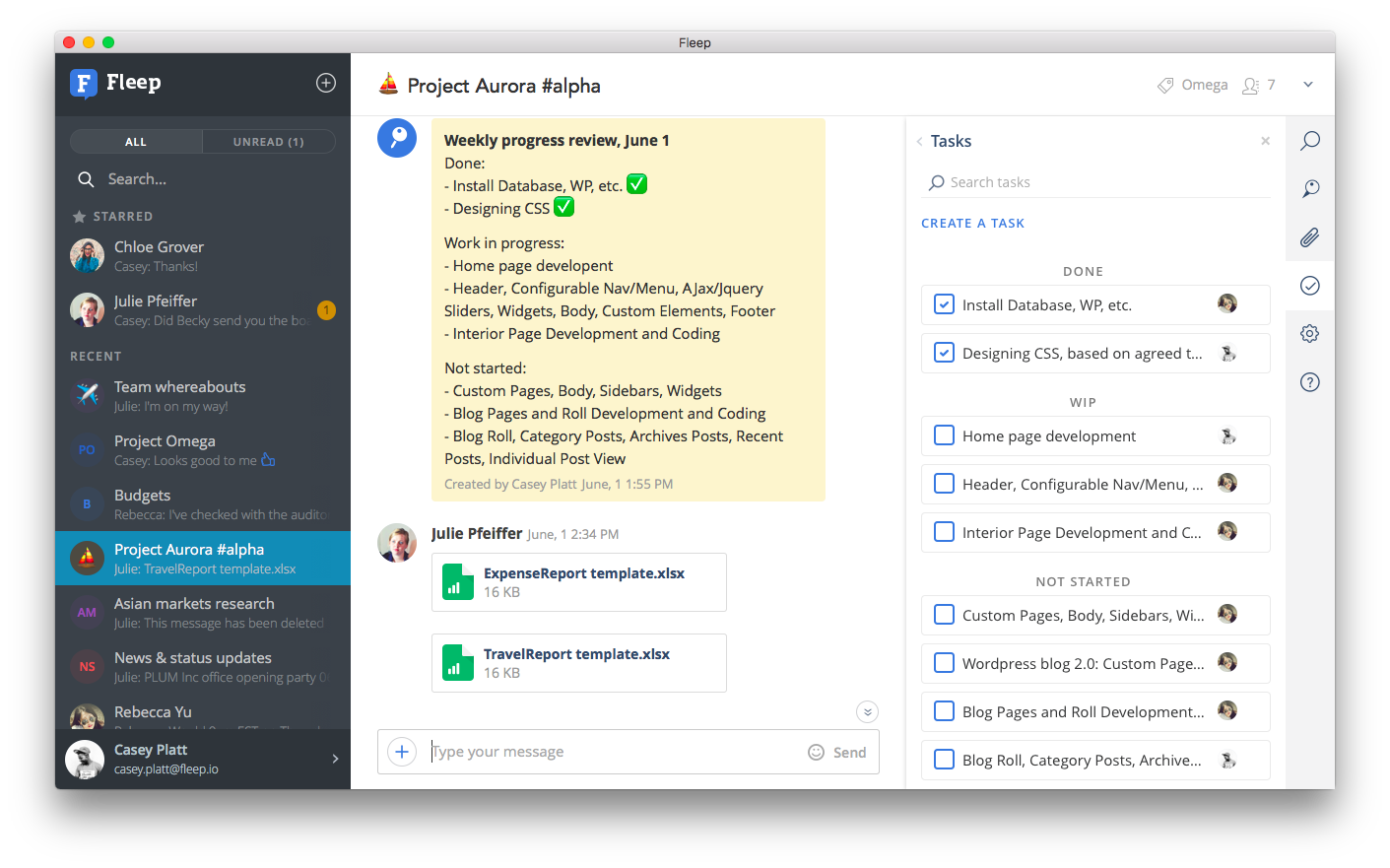The width and height of the screenshot is (1390, 868).
Task: Switch to the UNREAD tab
Action: pos(268,141)
